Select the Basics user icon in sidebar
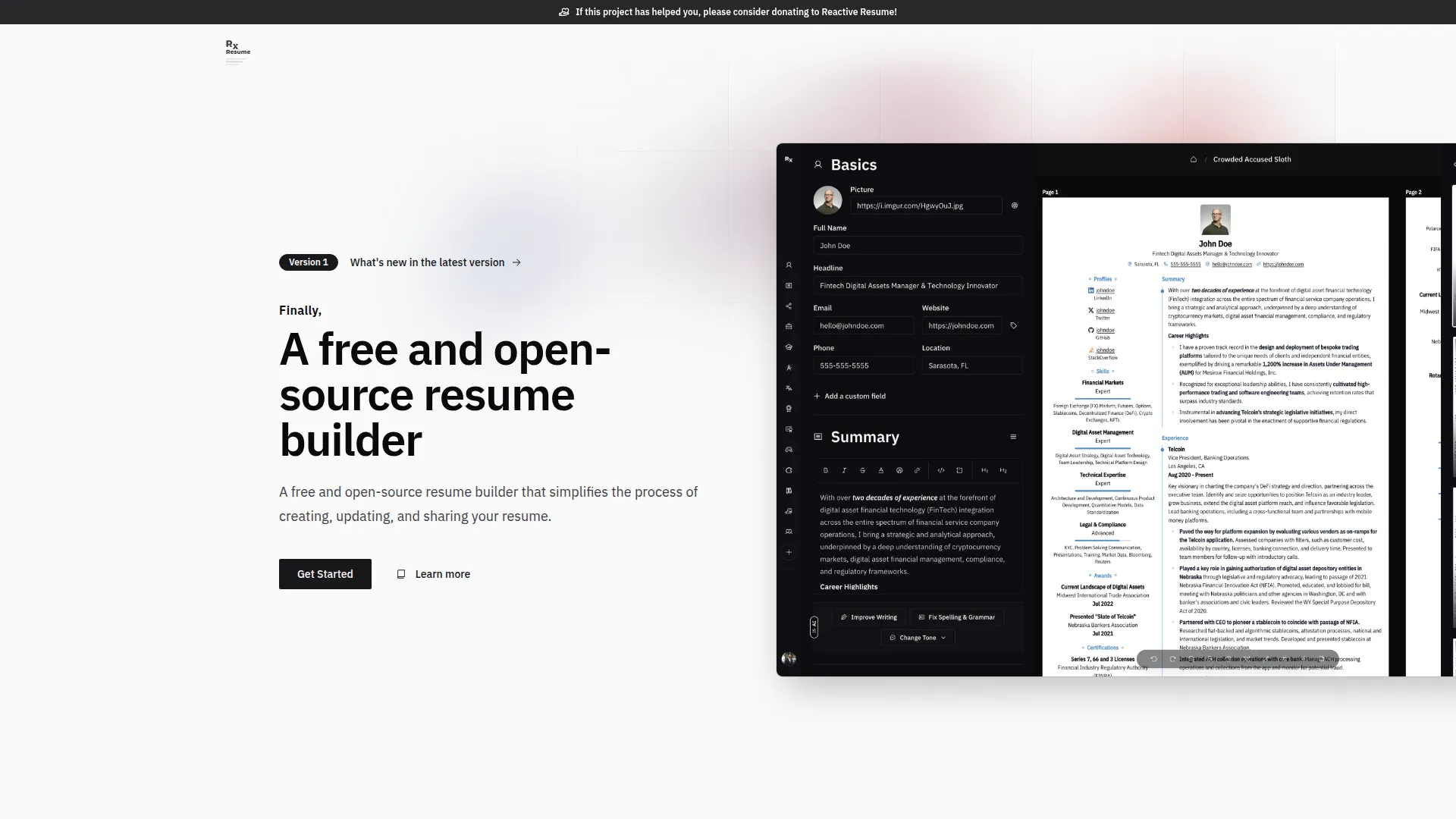 tap(789, 265)
